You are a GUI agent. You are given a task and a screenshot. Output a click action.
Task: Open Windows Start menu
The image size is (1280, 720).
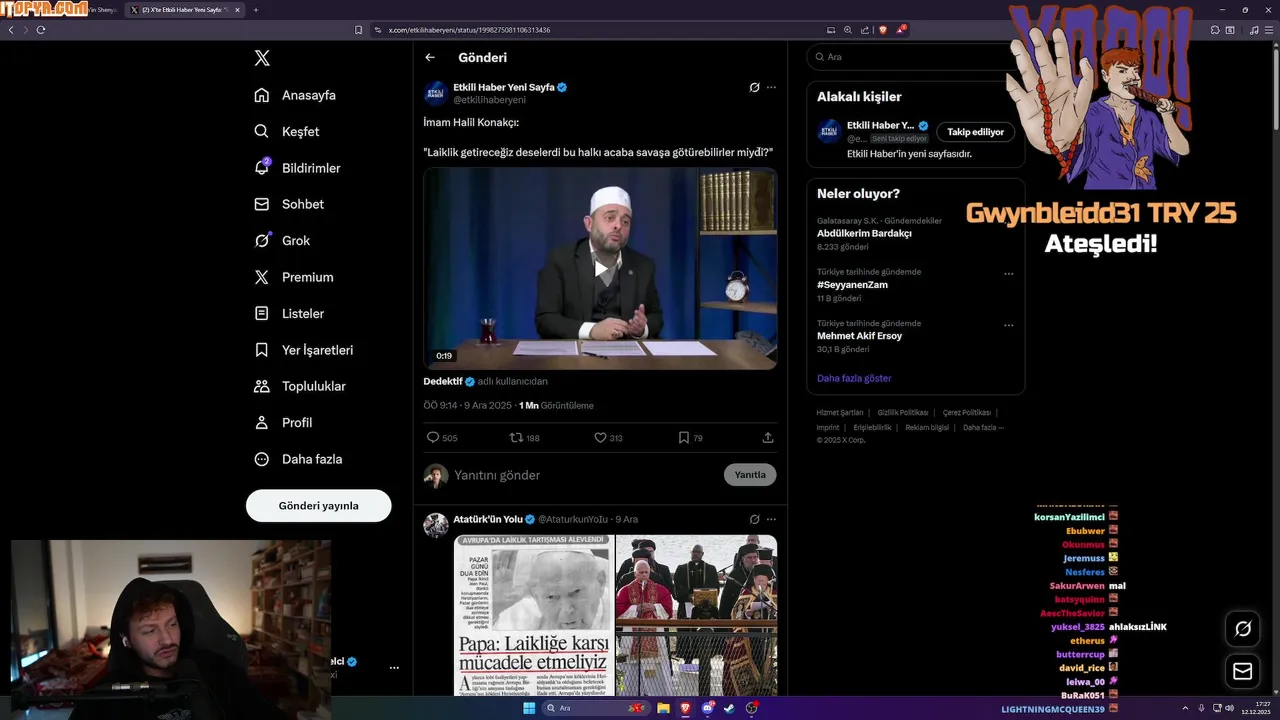[x=529, y=708]
